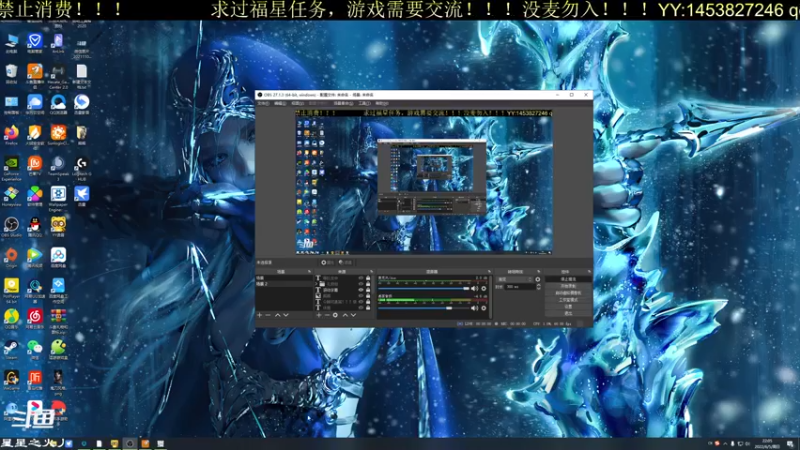Open PotPlayer 64 bit desktop shortcut
Image resolution: width=800 pixels, height=450 pixels.
pyautogui.click(x=11, y=288)
